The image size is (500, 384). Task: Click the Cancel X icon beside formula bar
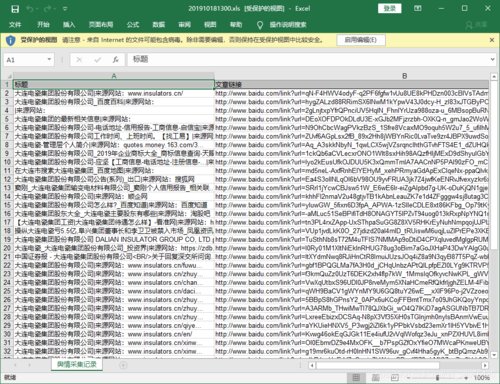(79, 60)
